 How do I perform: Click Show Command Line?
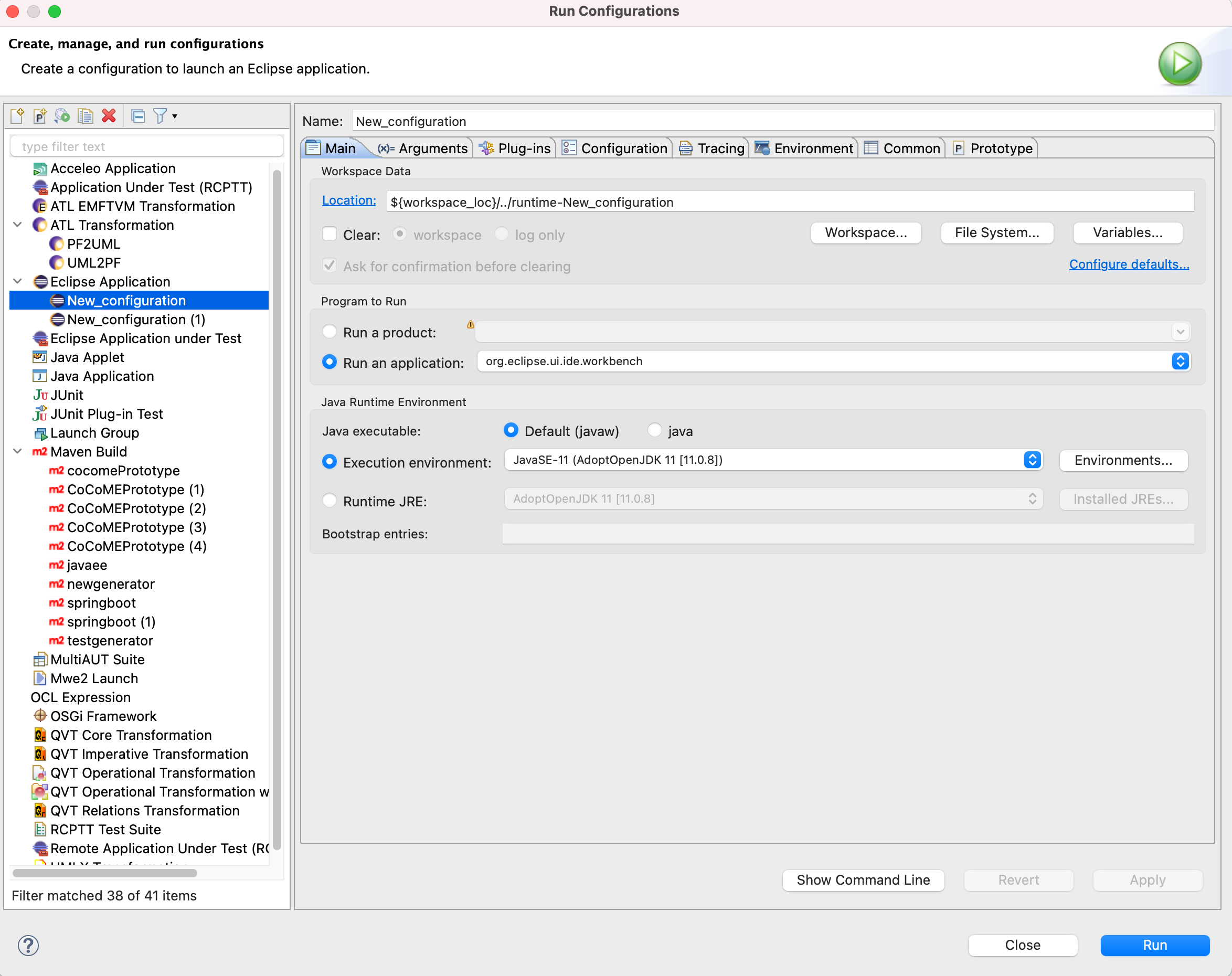[863, 880]
